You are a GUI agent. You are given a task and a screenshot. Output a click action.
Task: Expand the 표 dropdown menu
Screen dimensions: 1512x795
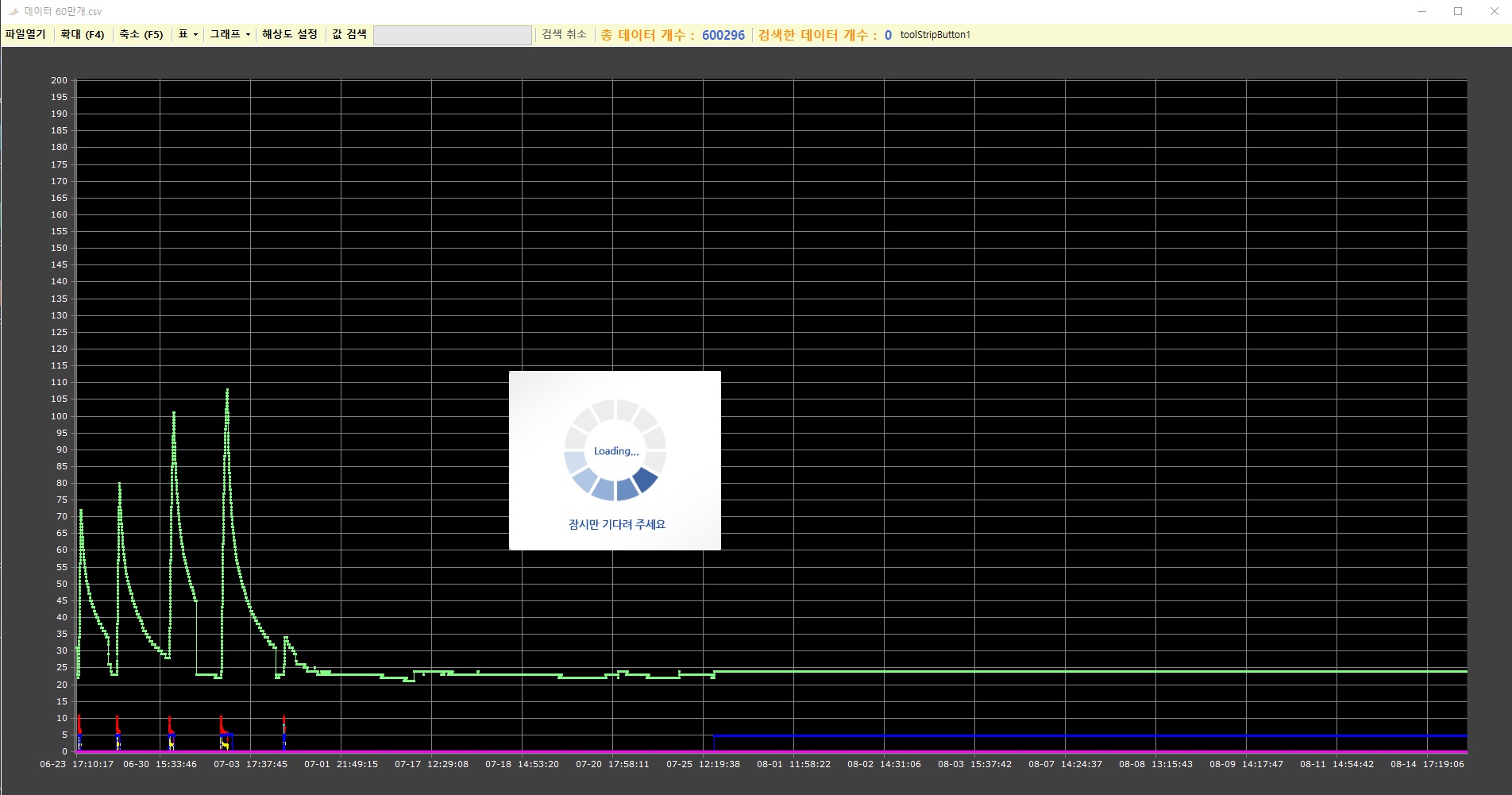(187, 34)
